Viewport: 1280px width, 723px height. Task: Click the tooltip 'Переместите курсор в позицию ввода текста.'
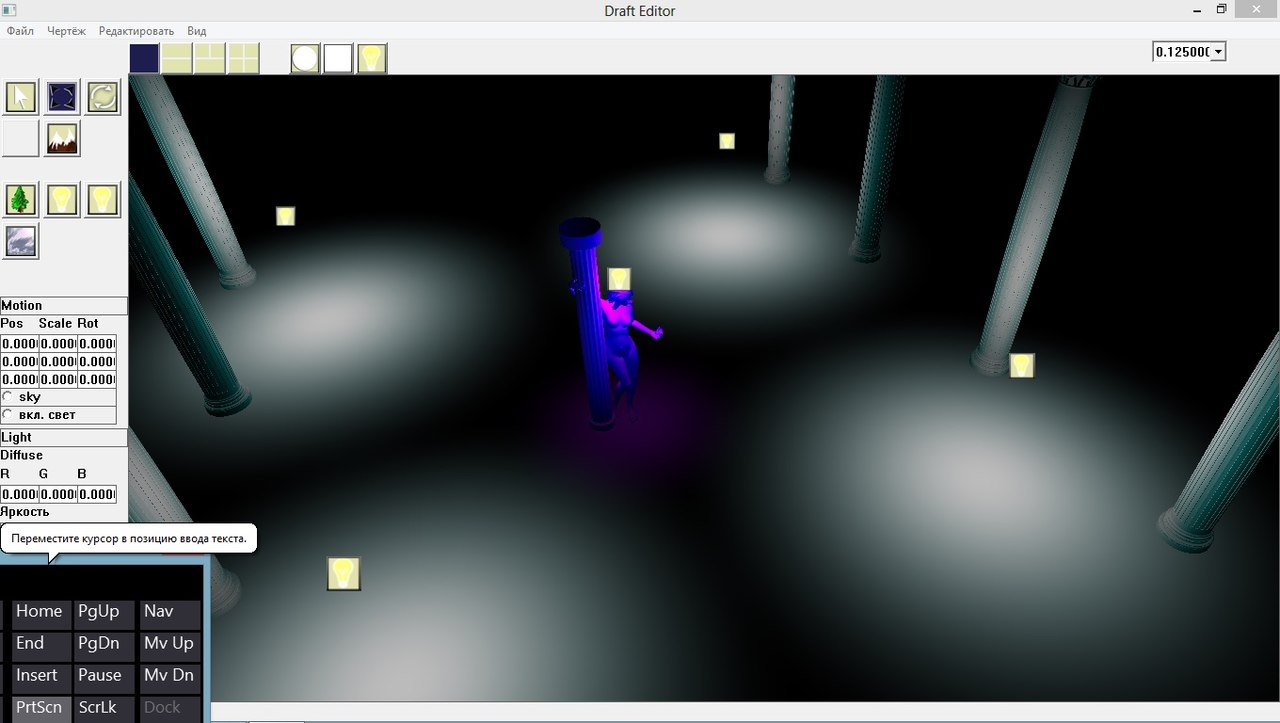click(x=129, y=539)
